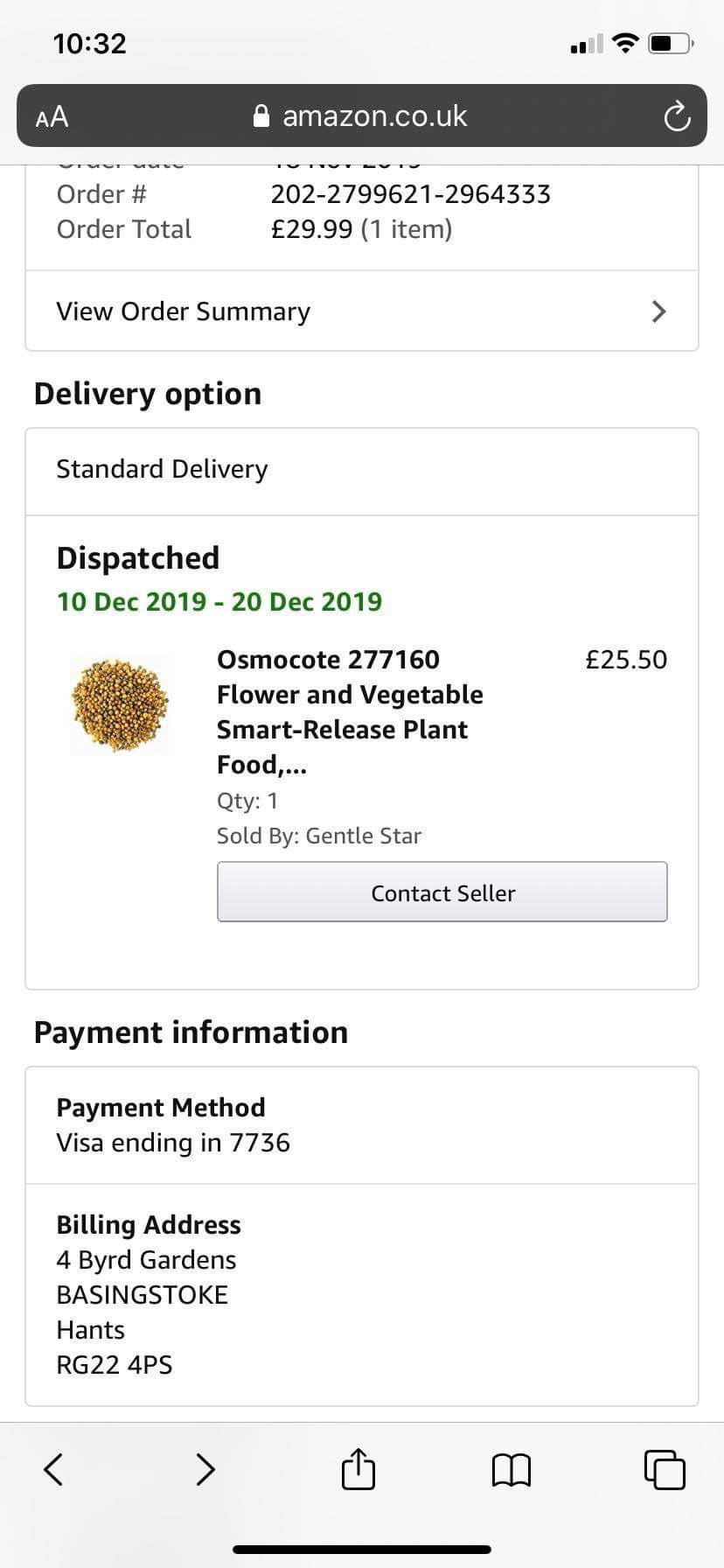724x1568 pixels.
Task: Tap the browser back arrow
Action: pyautogui.click(x=53, y=1469)
